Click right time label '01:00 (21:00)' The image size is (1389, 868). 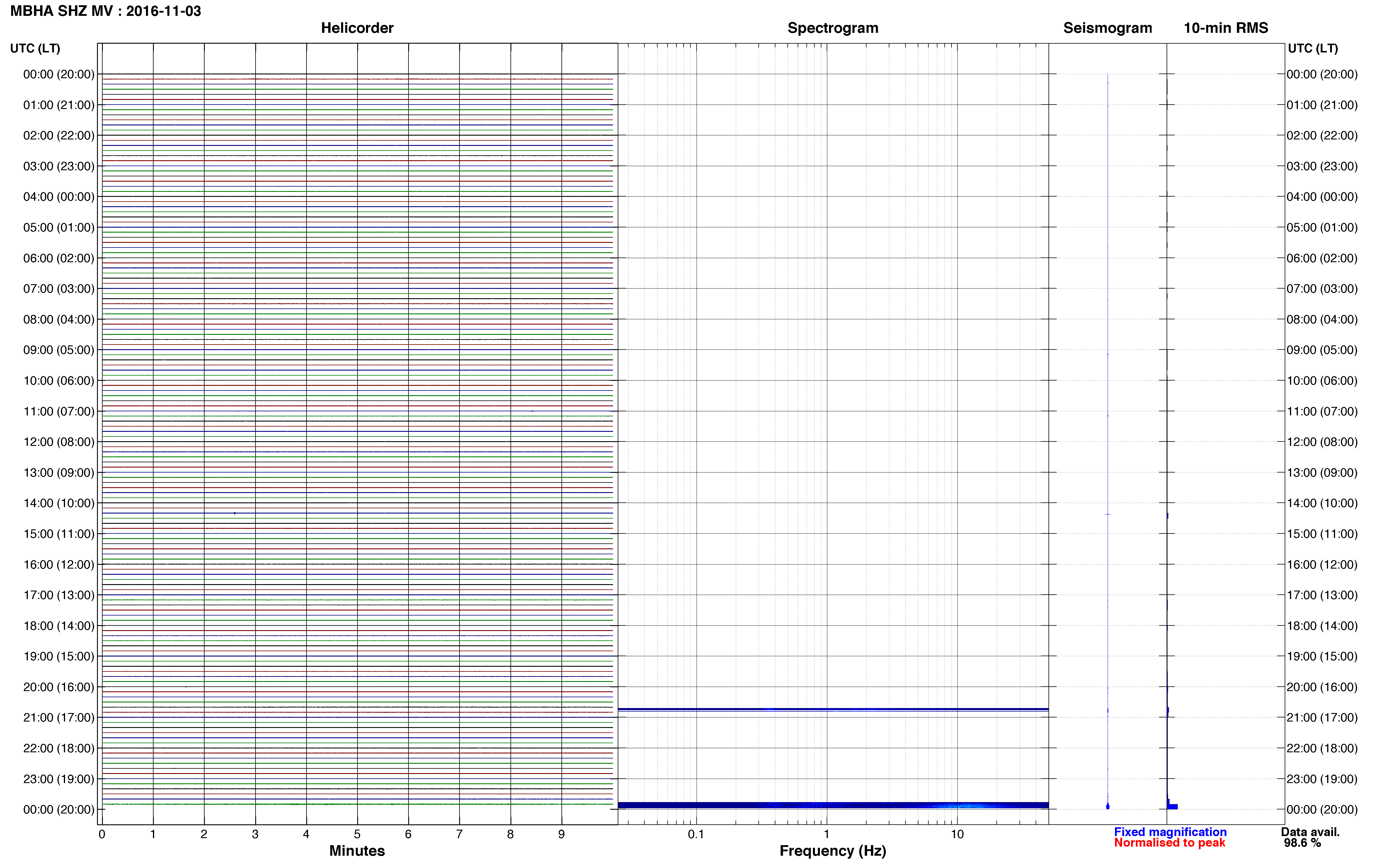[x=1322, y=105]
